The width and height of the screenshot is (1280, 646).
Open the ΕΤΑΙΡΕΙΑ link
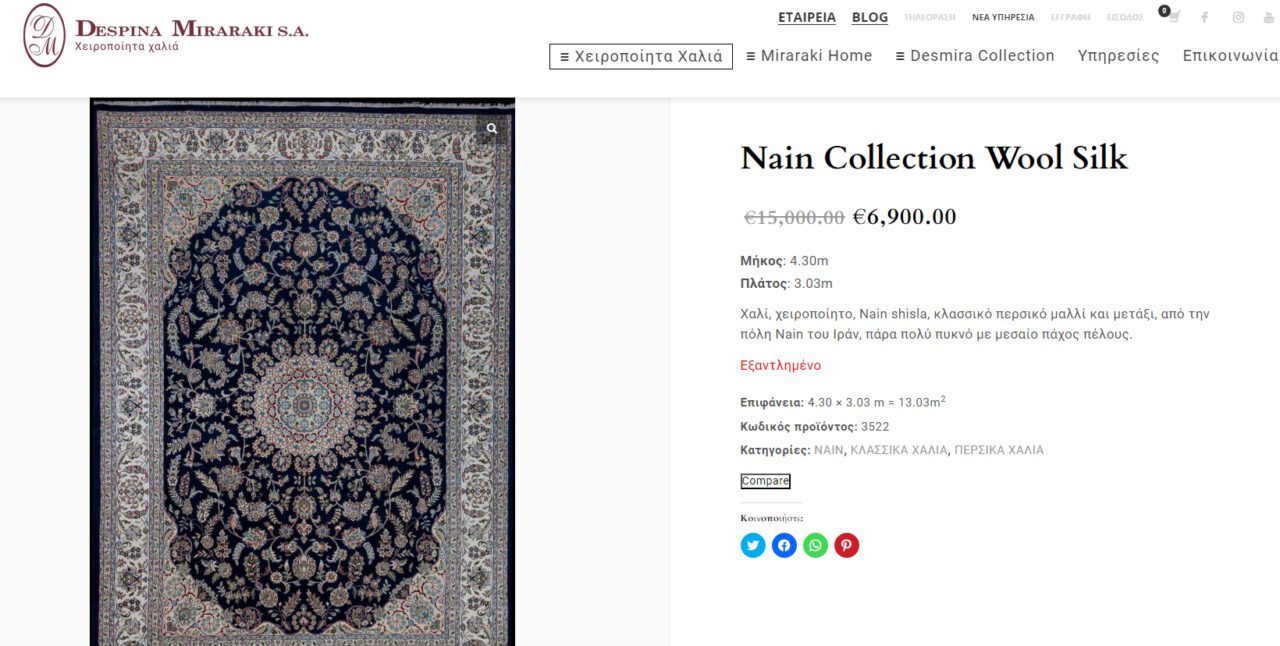coord(807,17)
